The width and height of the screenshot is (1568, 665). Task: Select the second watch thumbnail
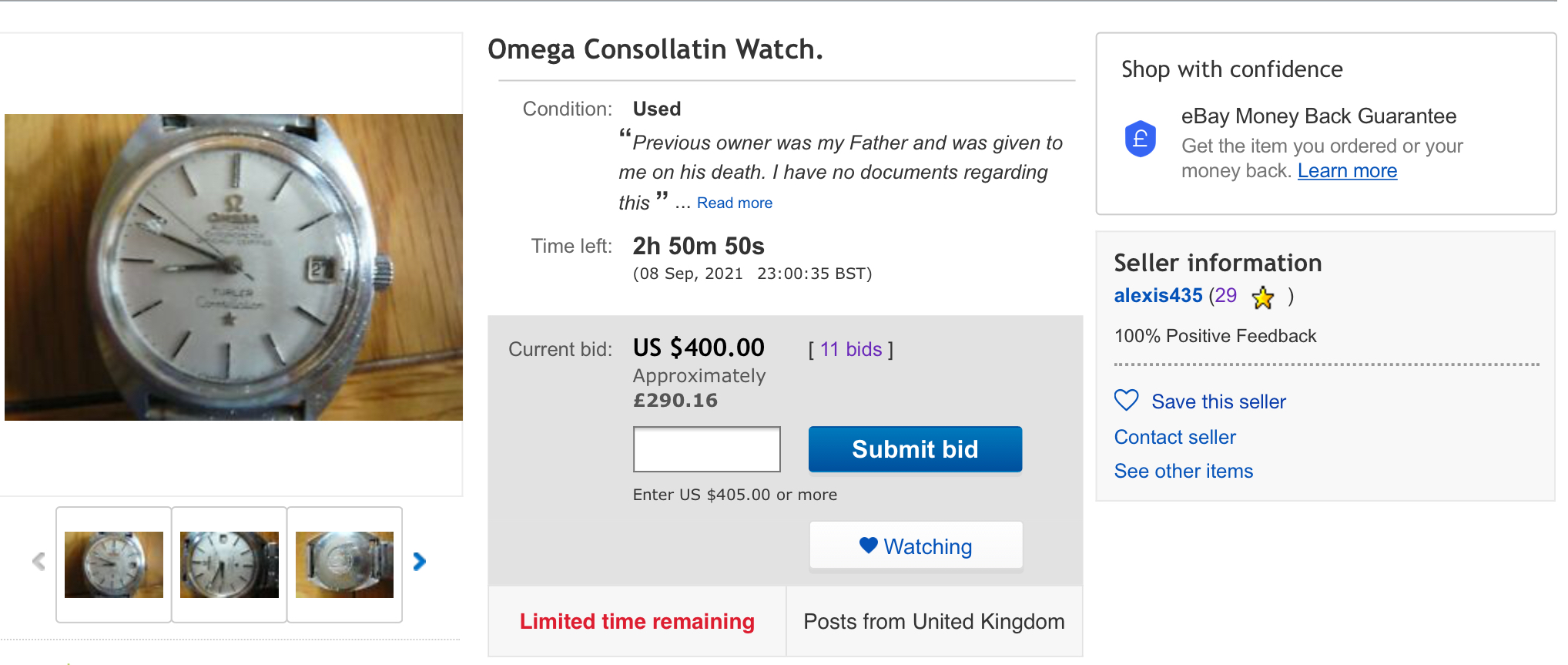(x=230, y=565)
